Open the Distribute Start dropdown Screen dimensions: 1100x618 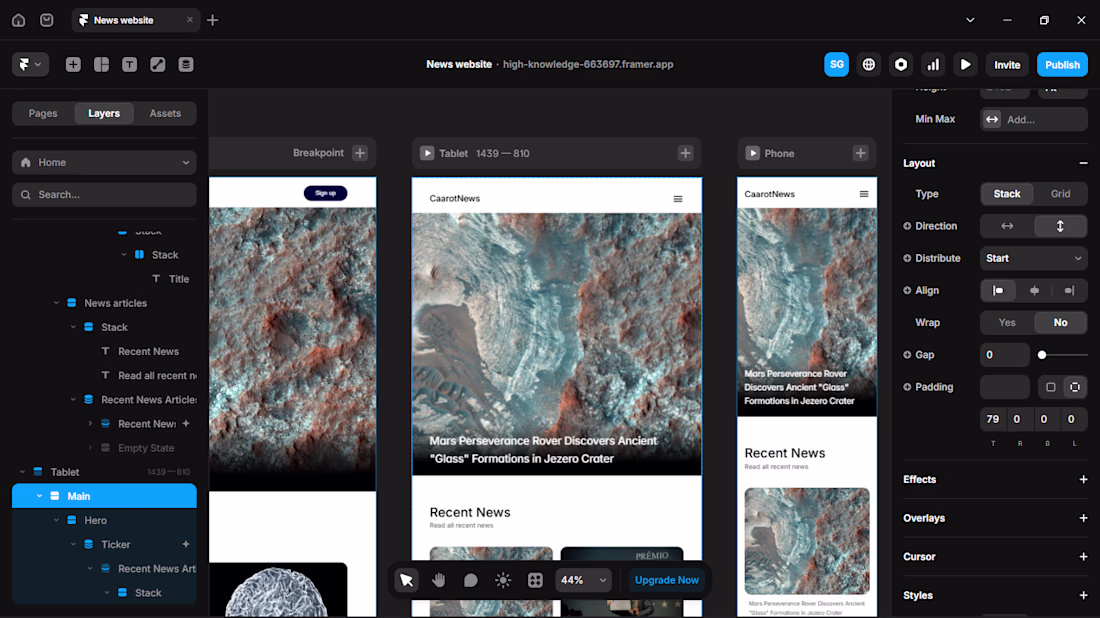1033,258
